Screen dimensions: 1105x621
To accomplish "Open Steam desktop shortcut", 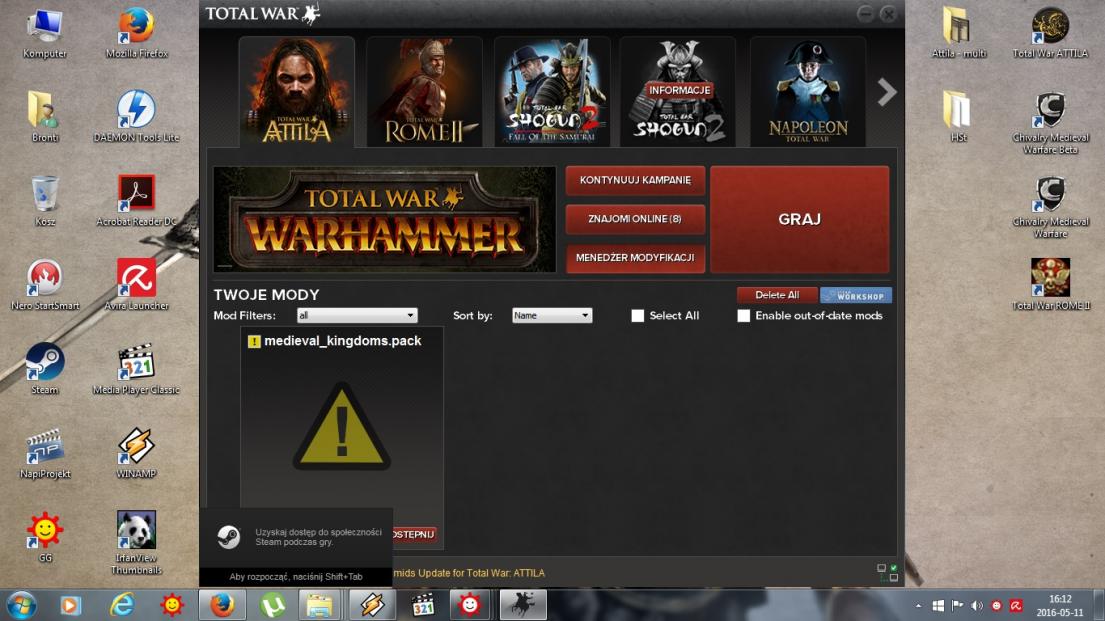I will point(45,366).
